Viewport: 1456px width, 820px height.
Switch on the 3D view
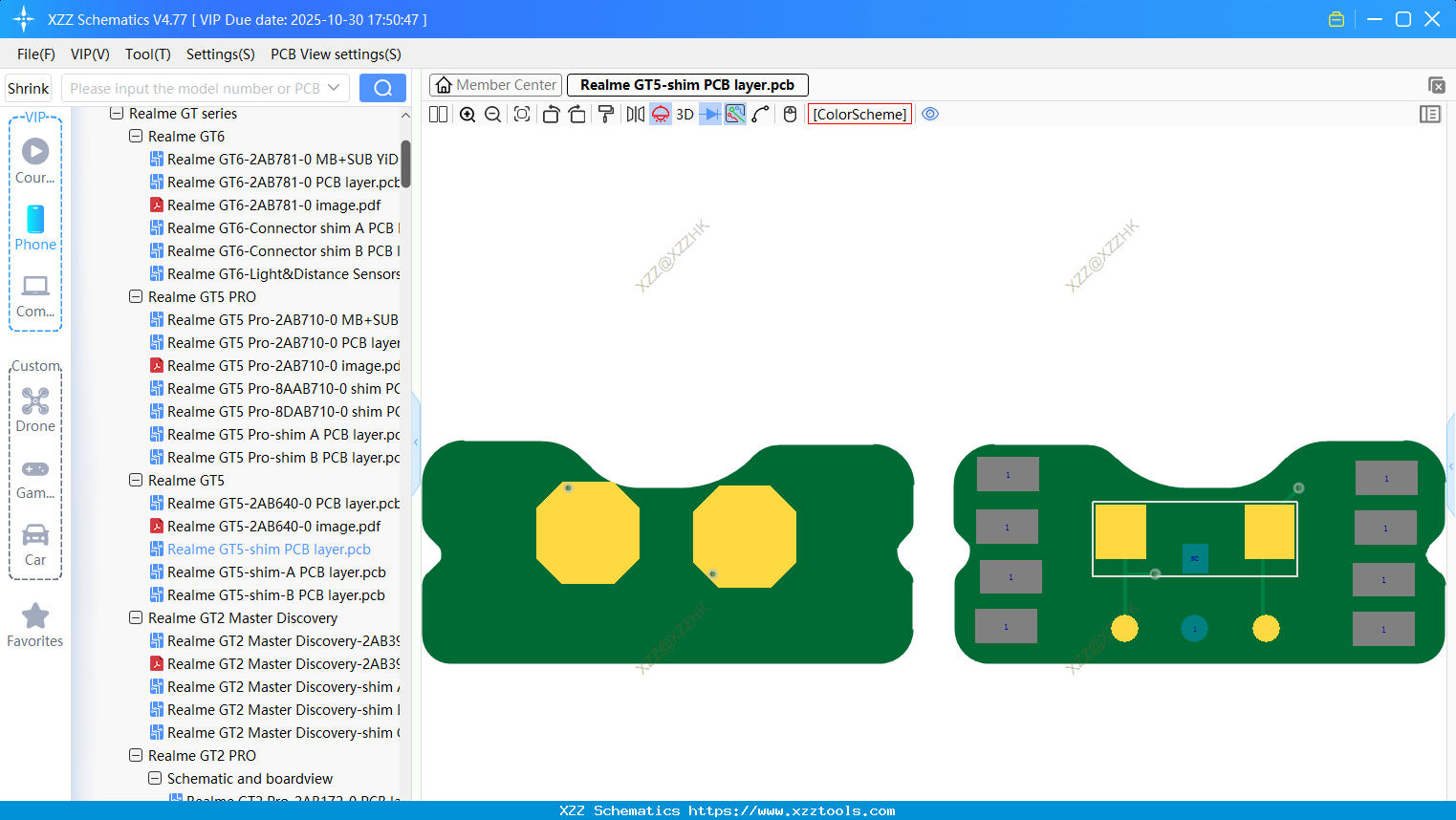pyautogui.click(x=685, y=115)
